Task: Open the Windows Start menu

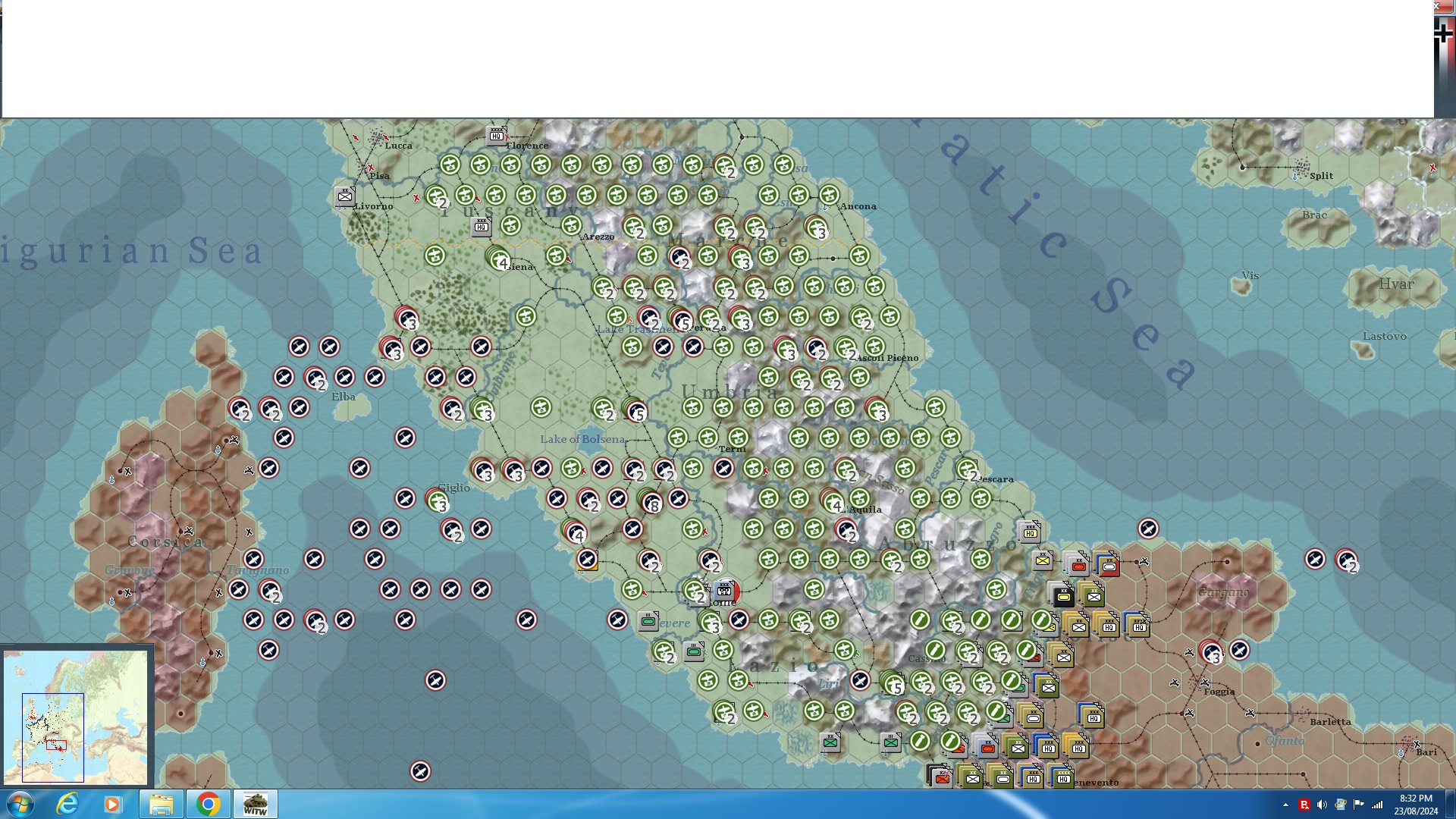Action: pyautogui.click(x=20, y=804)
